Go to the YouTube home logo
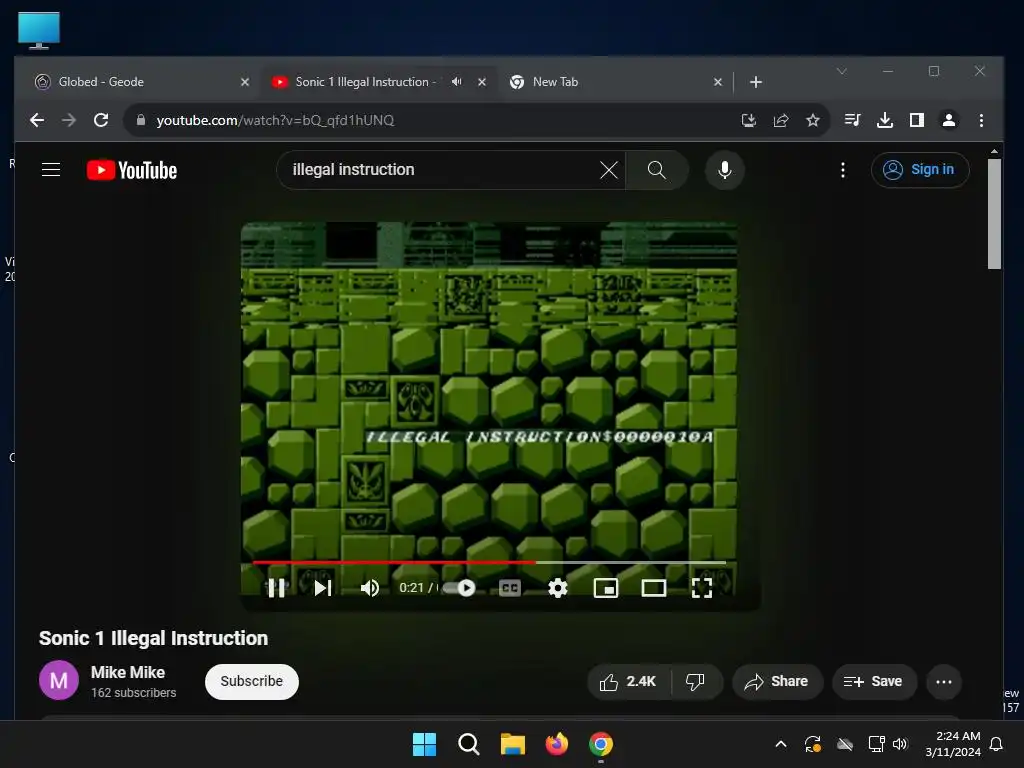The image size is (1024, 768). point(132,170)
